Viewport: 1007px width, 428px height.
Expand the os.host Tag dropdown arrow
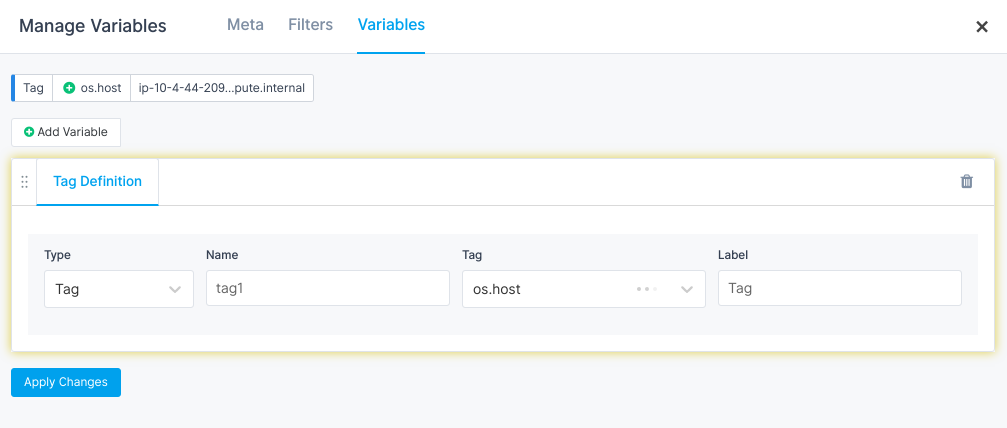tap(687, 289)
